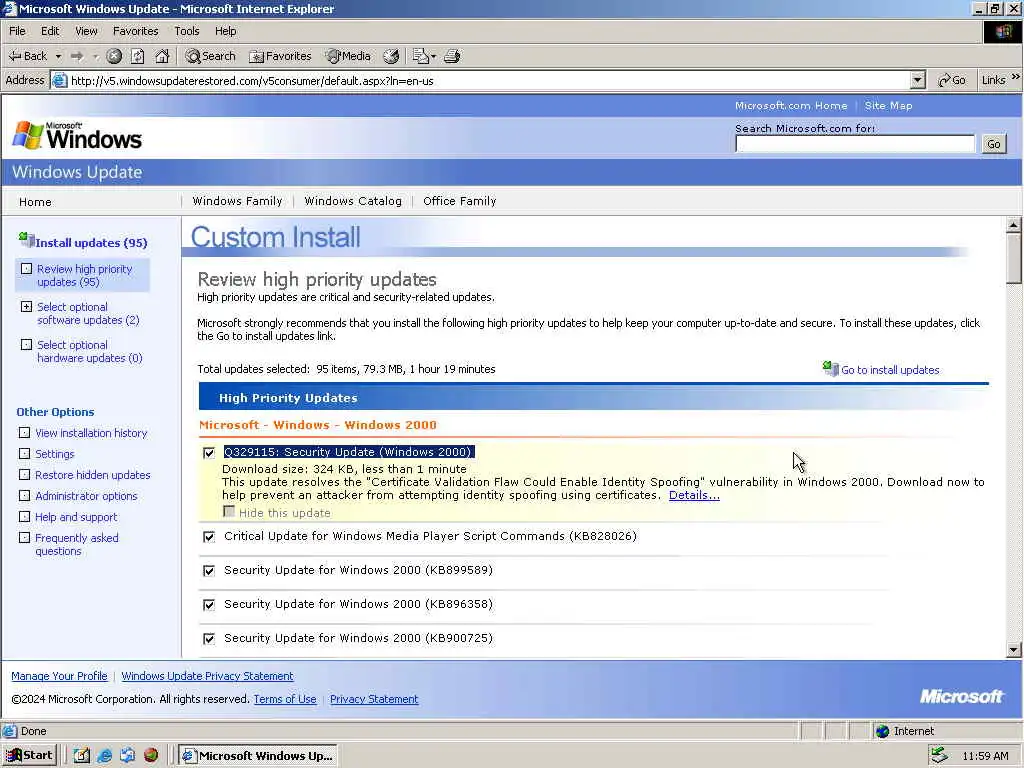Open the Edit menu
Viewport: 1024px width, 768px height.
[x=50, y=31]
